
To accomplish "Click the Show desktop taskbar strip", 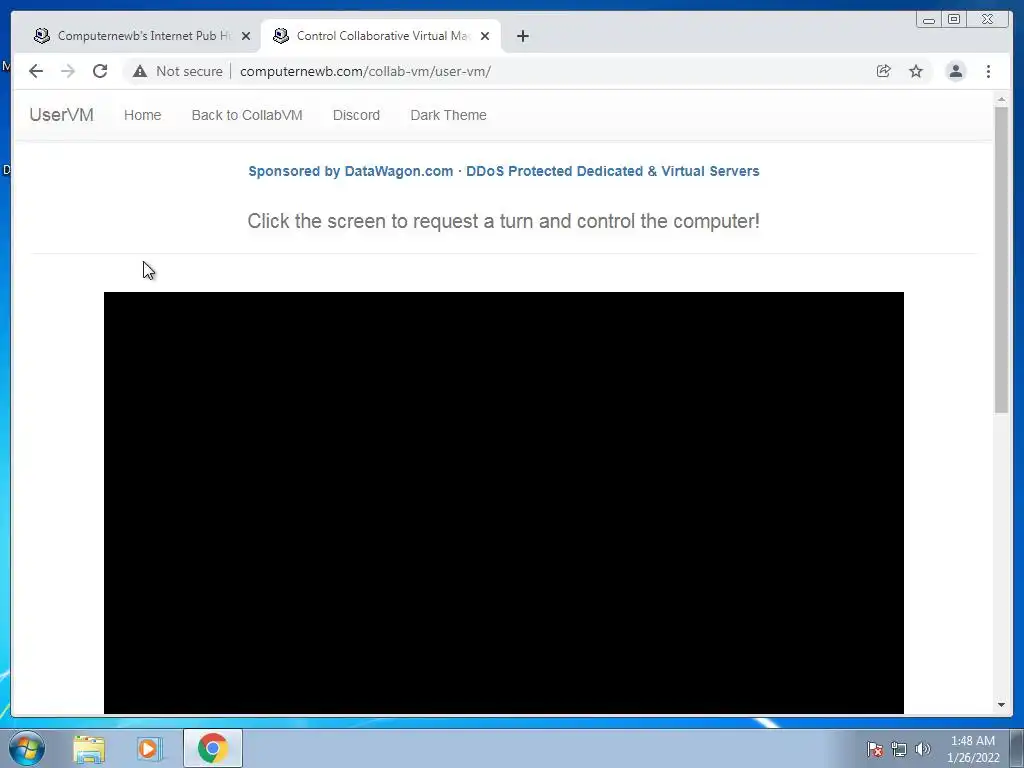I will tap(1017, 748).
